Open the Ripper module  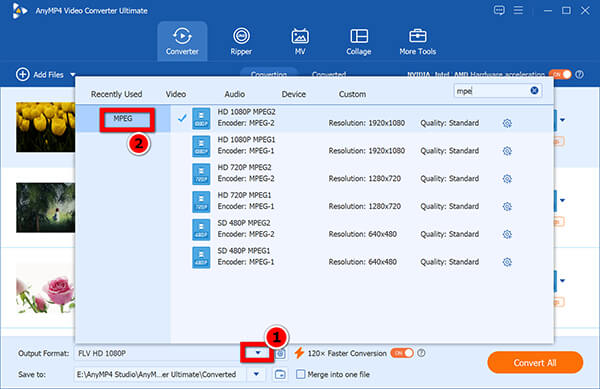(x=241, y=41)
